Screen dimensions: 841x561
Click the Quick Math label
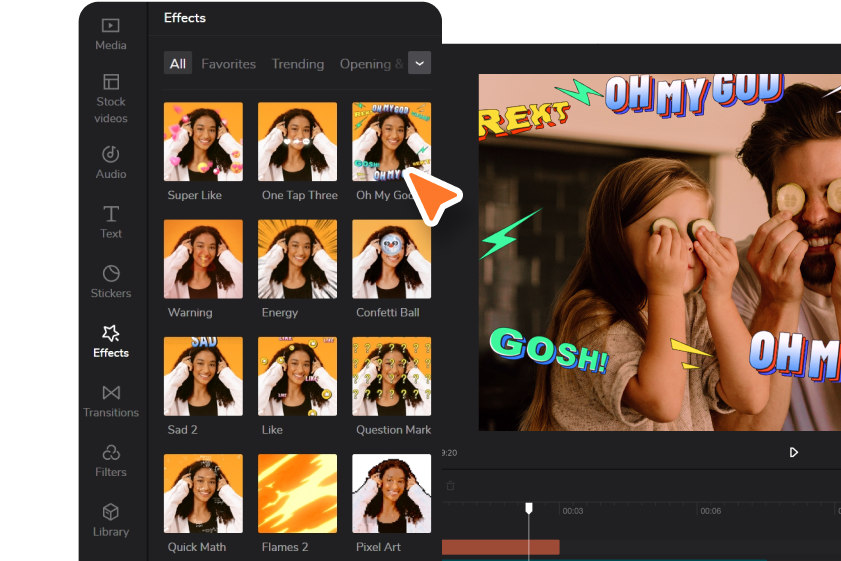(x=197, y=547)
